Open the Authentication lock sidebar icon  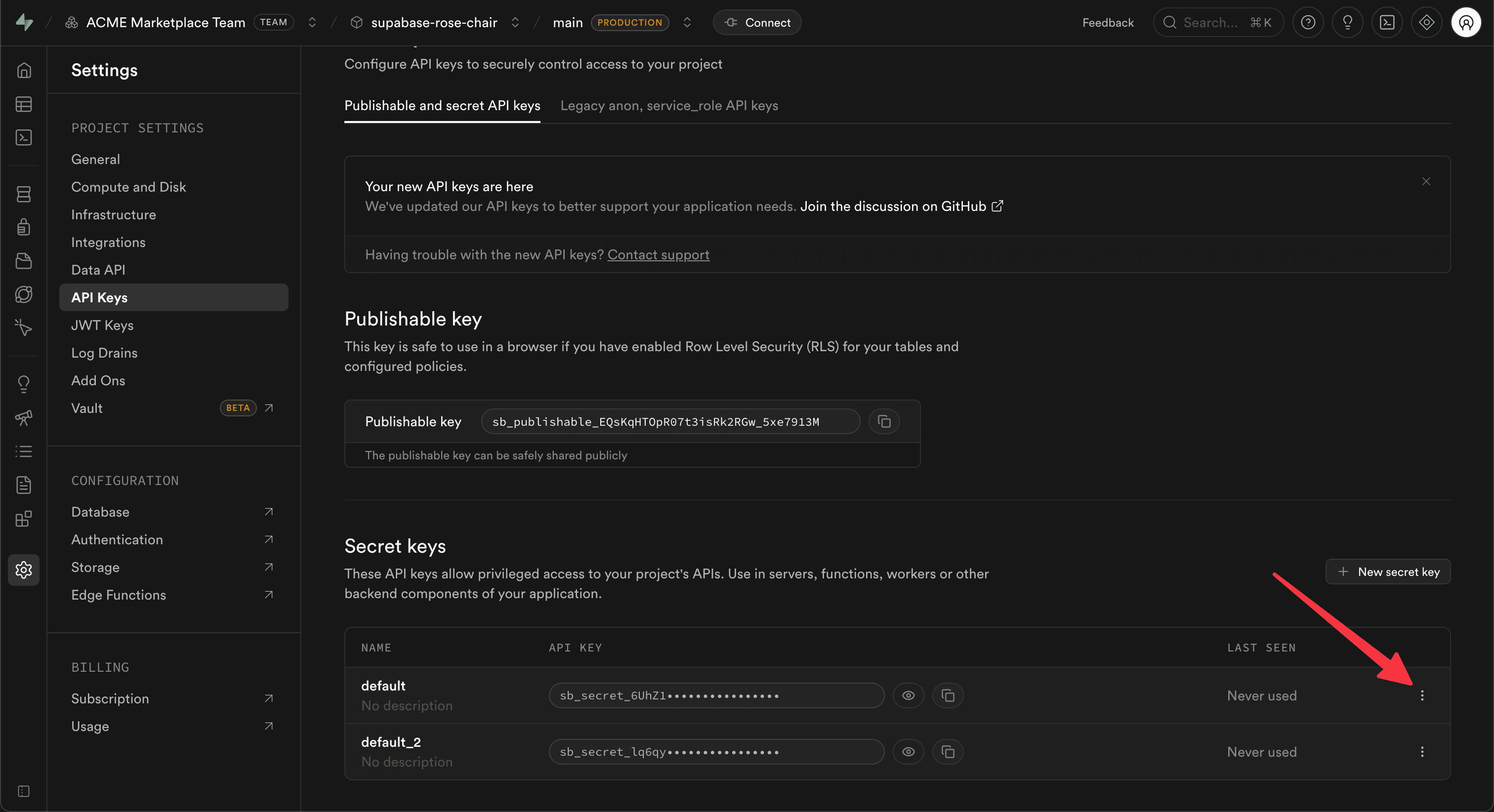click(24, 227)
